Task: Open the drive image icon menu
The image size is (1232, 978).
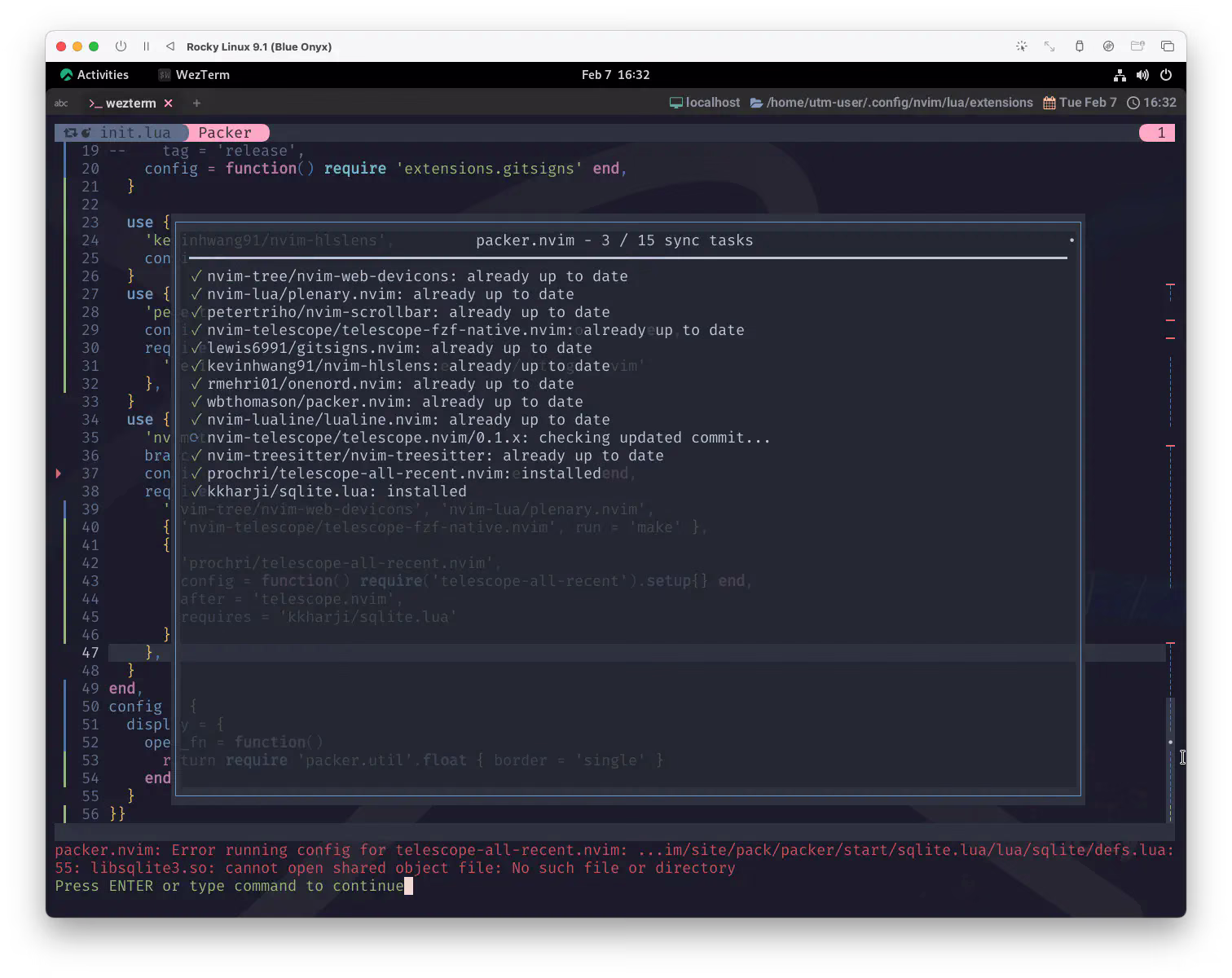Action: (x=1108, y=46)
